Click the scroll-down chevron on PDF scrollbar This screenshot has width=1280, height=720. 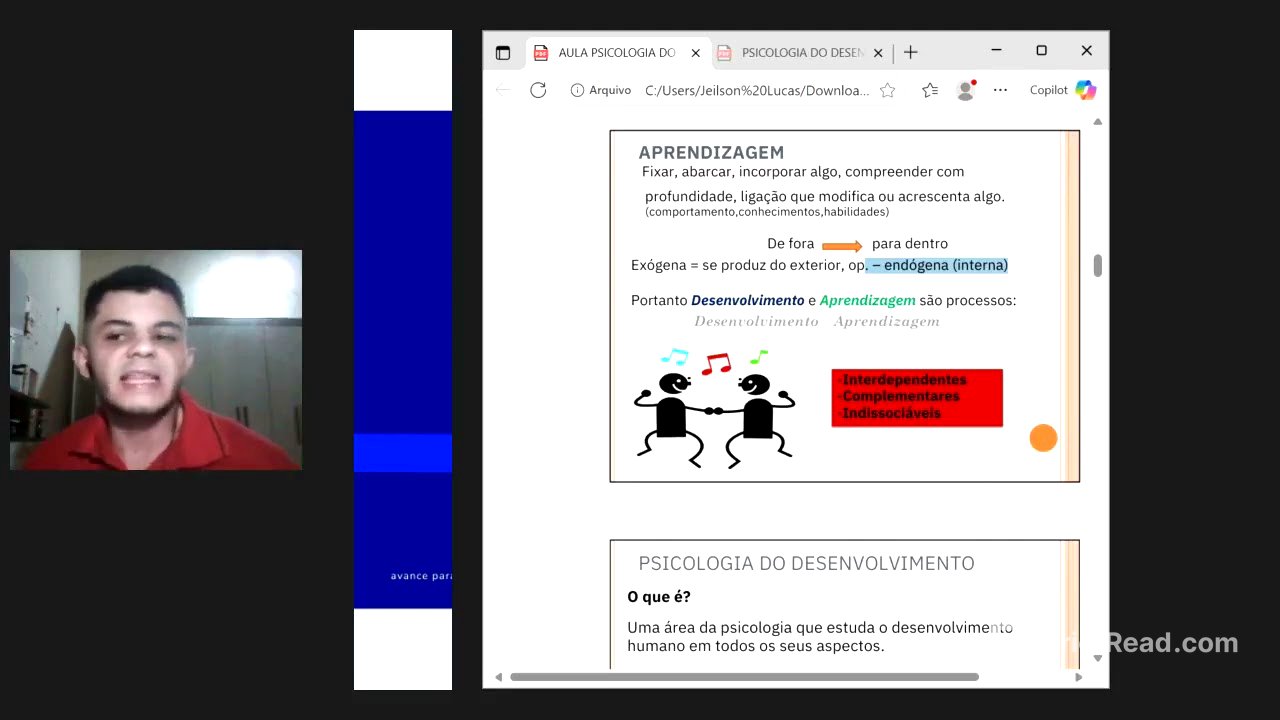pyautogui.click(x=1097, y=657)
